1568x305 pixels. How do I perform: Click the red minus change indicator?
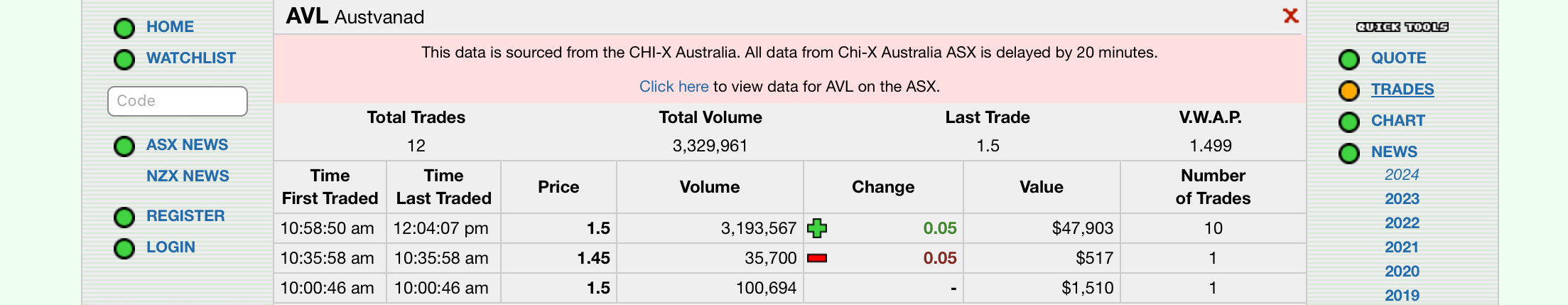tap(817, 258)
